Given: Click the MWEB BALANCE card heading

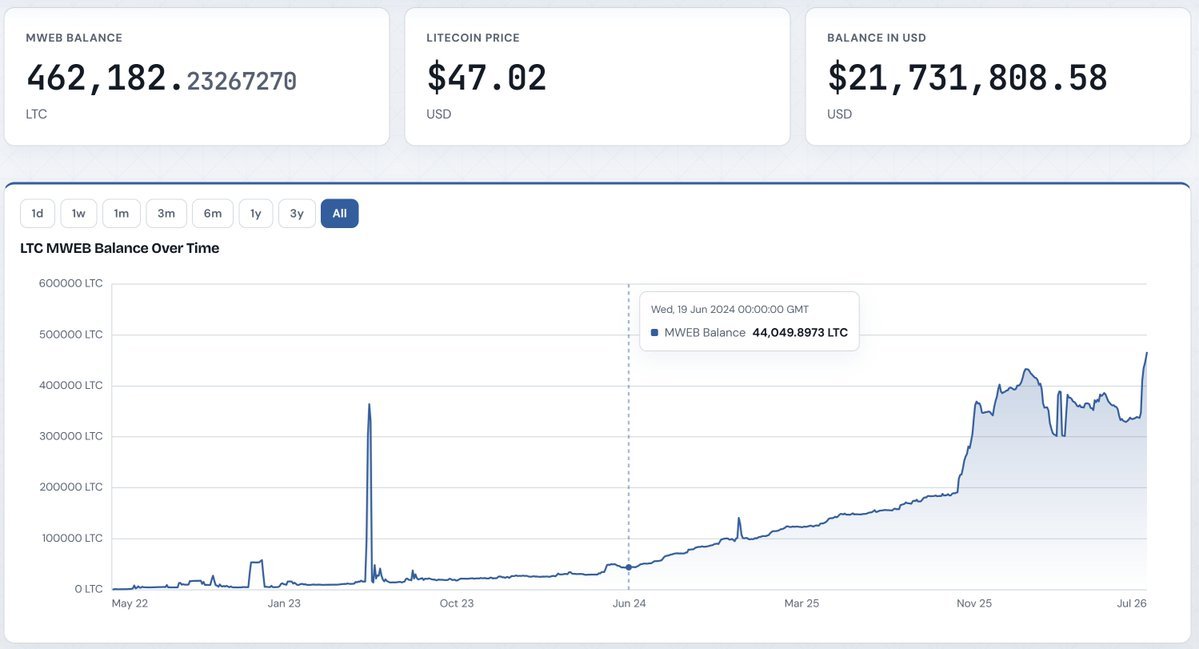Looking at the screenshot, I should pyautogui.click(x=74, y=37).
